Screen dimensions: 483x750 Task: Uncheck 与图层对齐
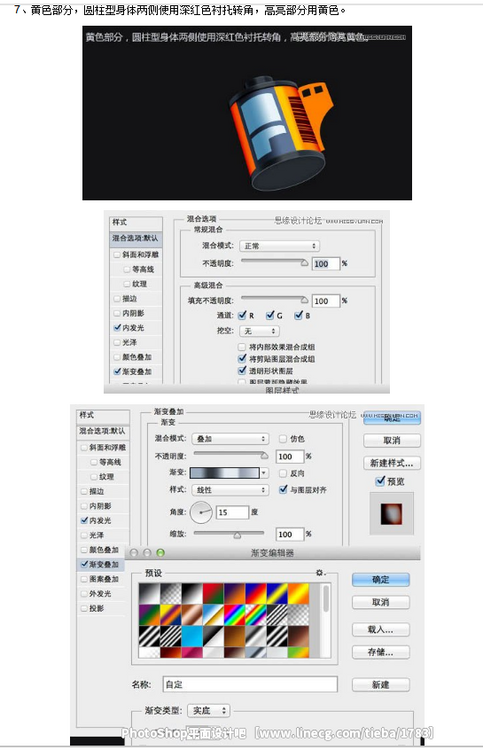(283, 489)
